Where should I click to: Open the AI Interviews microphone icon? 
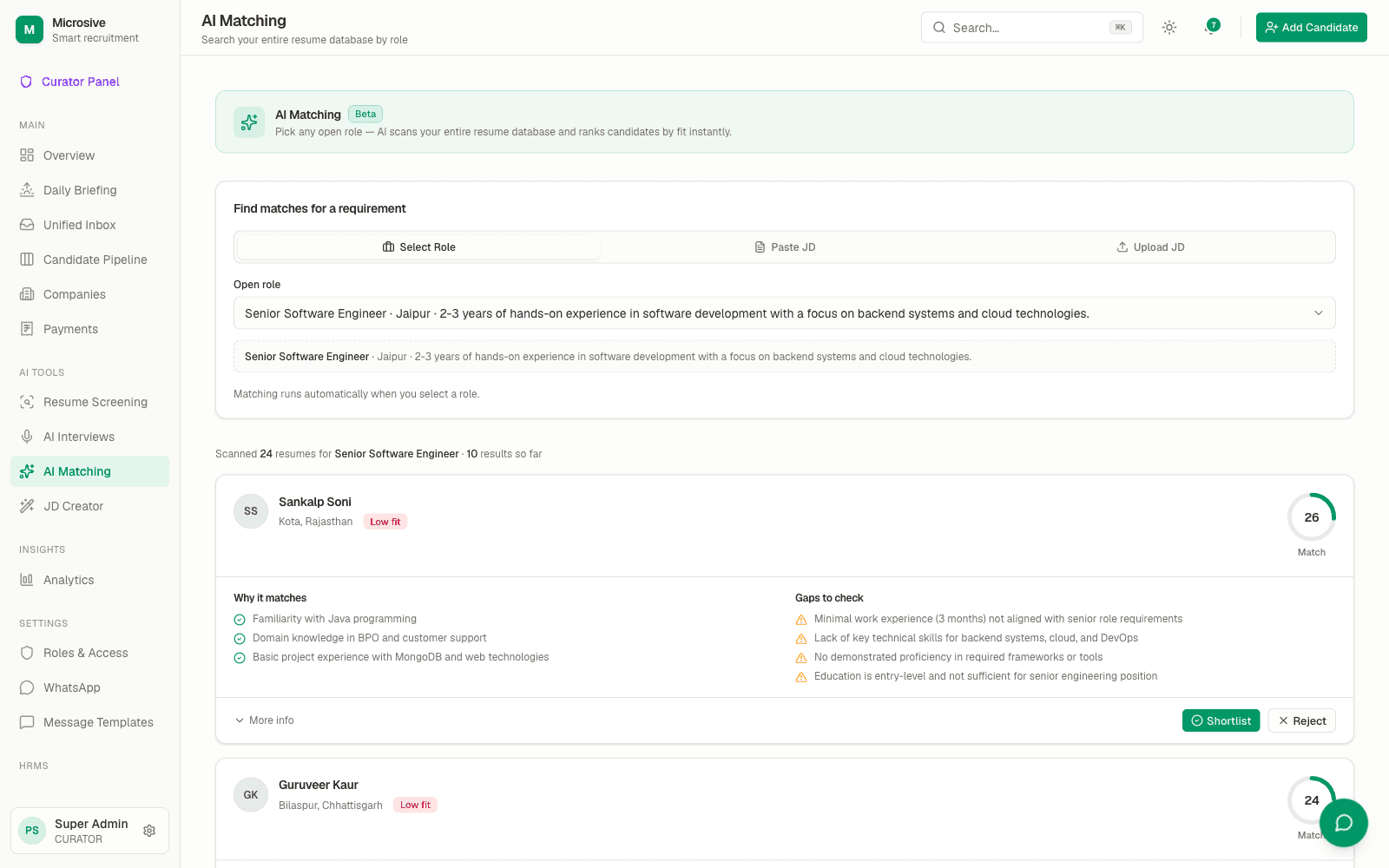pos(27,437)
